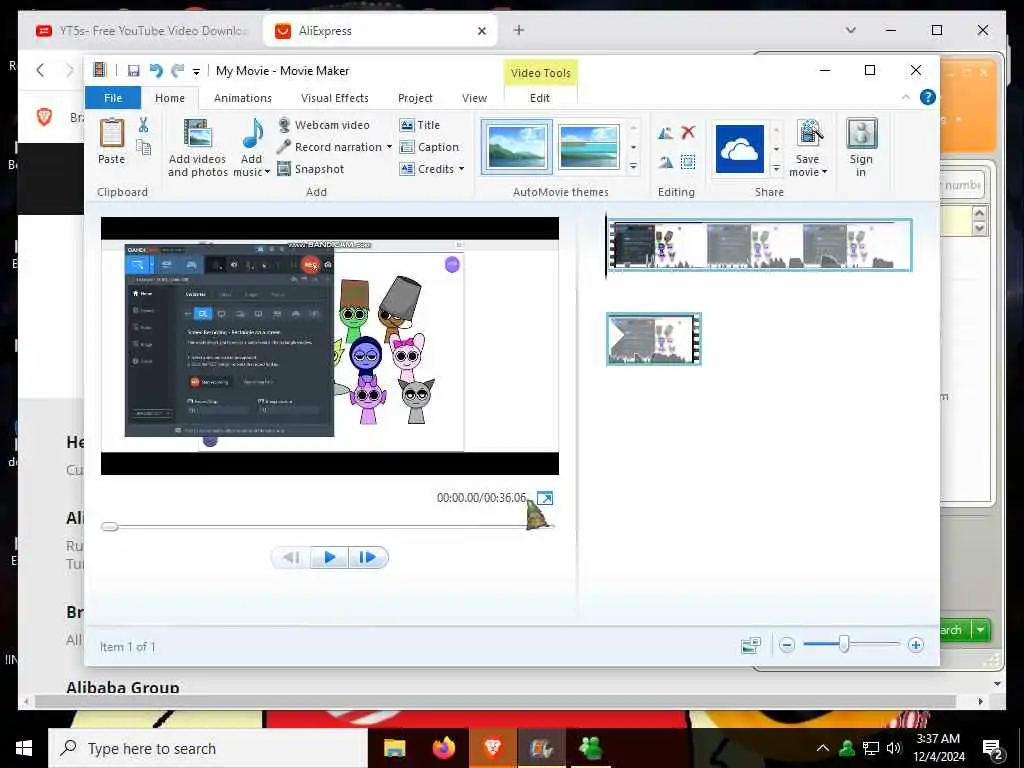View preview in full screen
The width and height of the screenshot is (1024, 768).
pos(545,498)
